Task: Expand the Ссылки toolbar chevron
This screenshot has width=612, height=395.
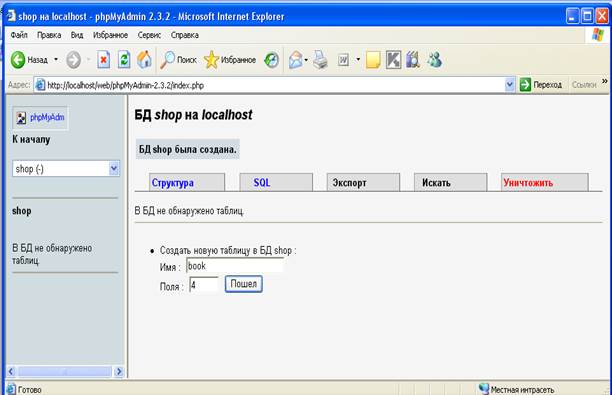Action: [605, 81]
